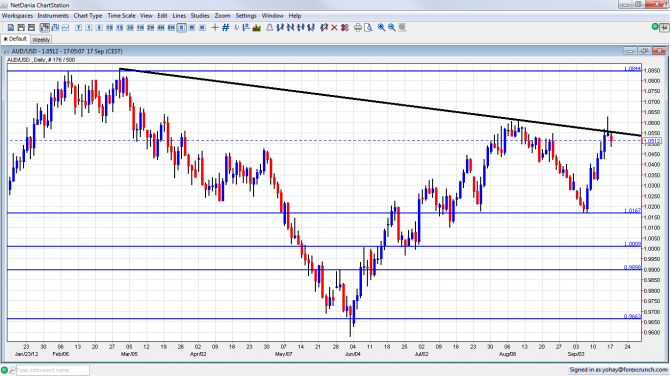Click the black descending trend line
Screen dimensions: 670x376
380,102
